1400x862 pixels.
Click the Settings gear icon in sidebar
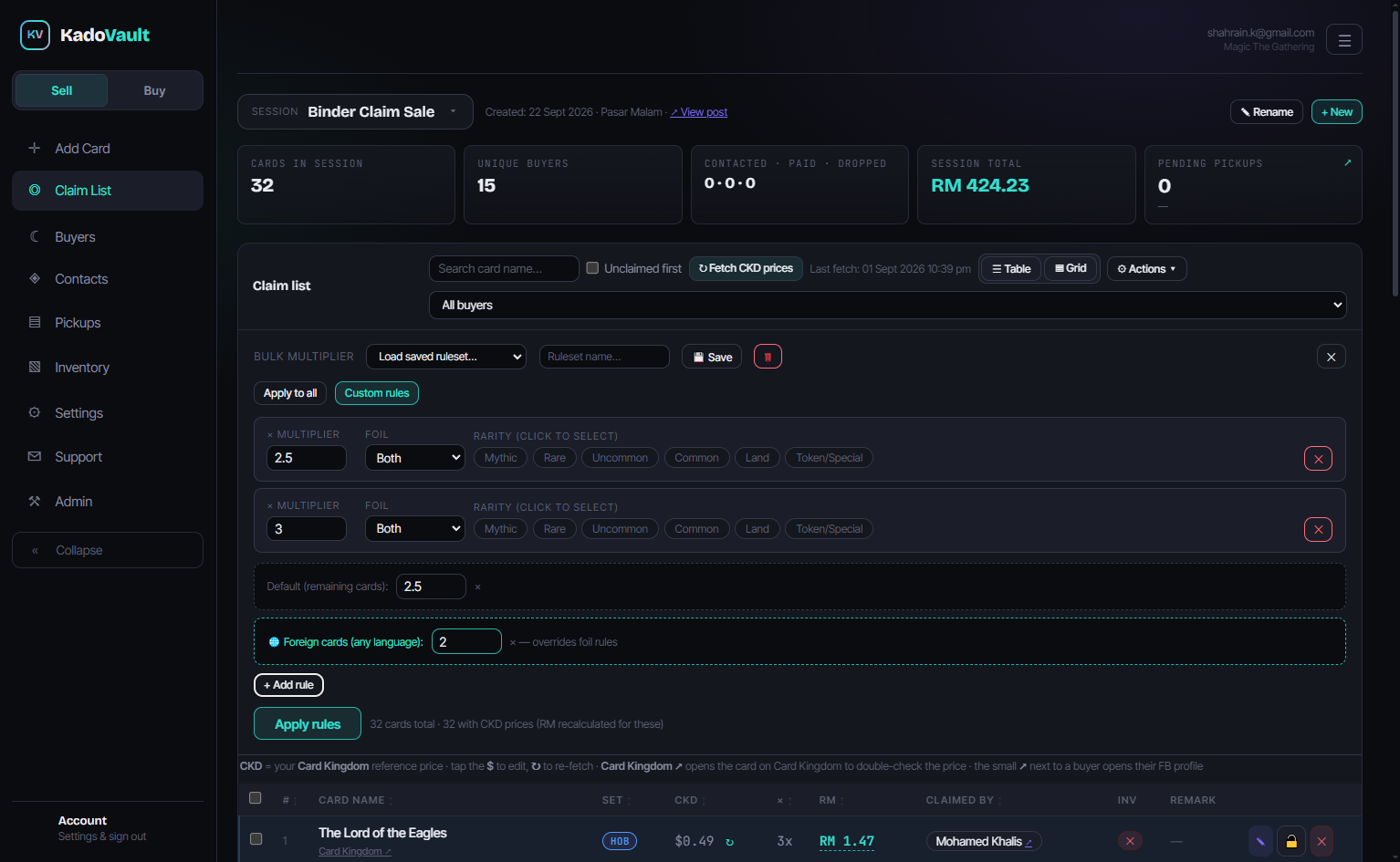[35, 412]
